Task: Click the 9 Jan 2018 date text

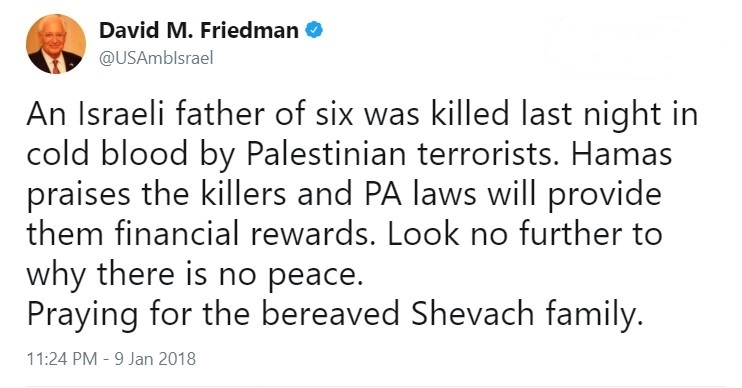Action: [x=155, y=359]
